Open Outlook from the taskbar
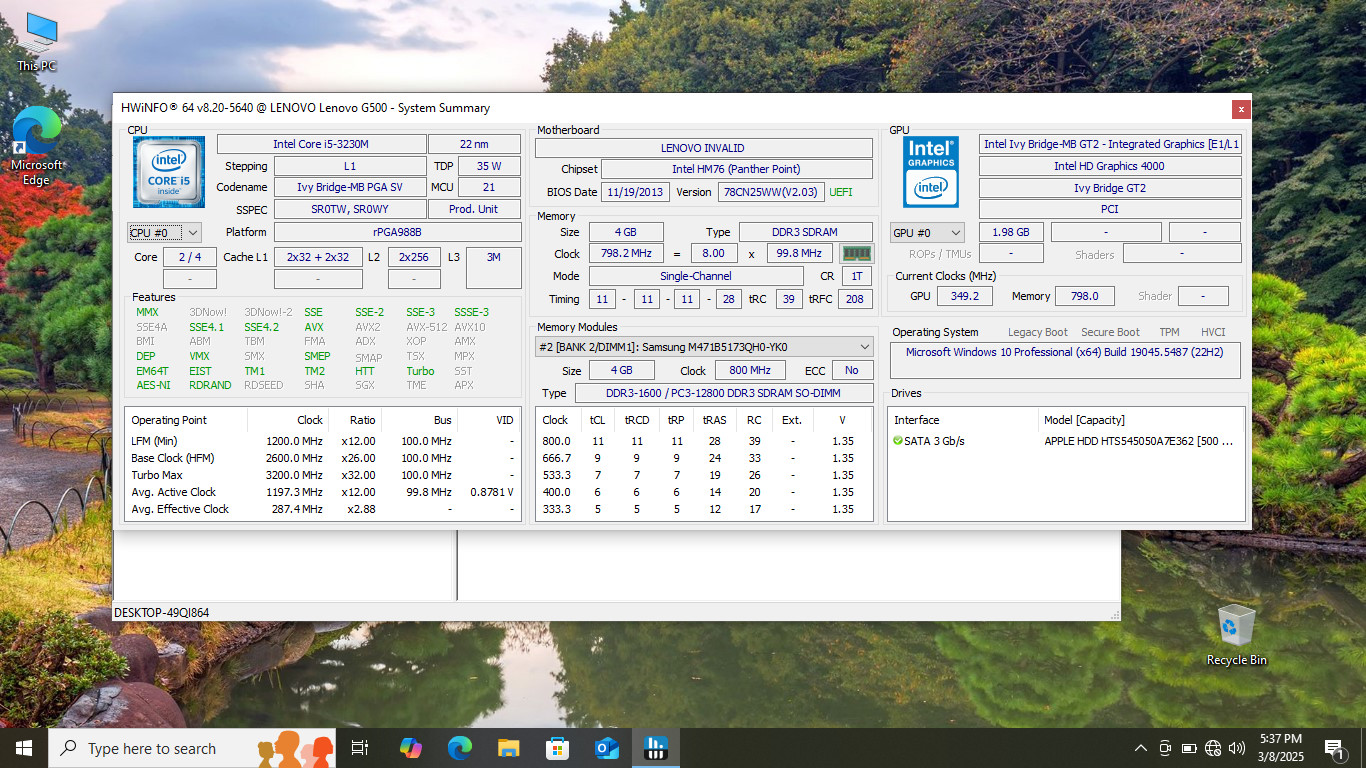This screenshot has height=768, width=1366. point(607,748)
